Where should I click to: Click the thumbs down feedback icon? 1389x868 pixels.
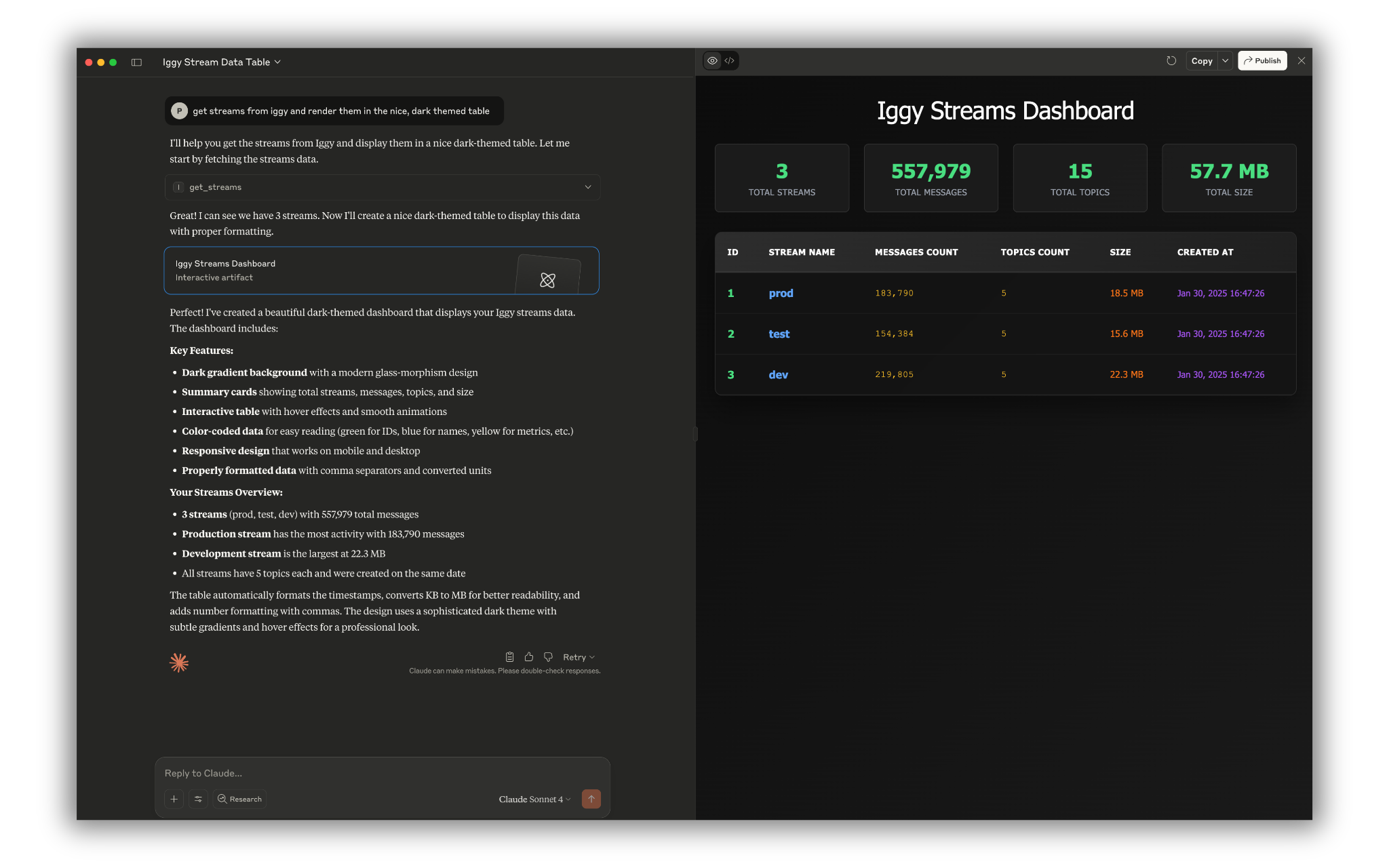[548, 656]
